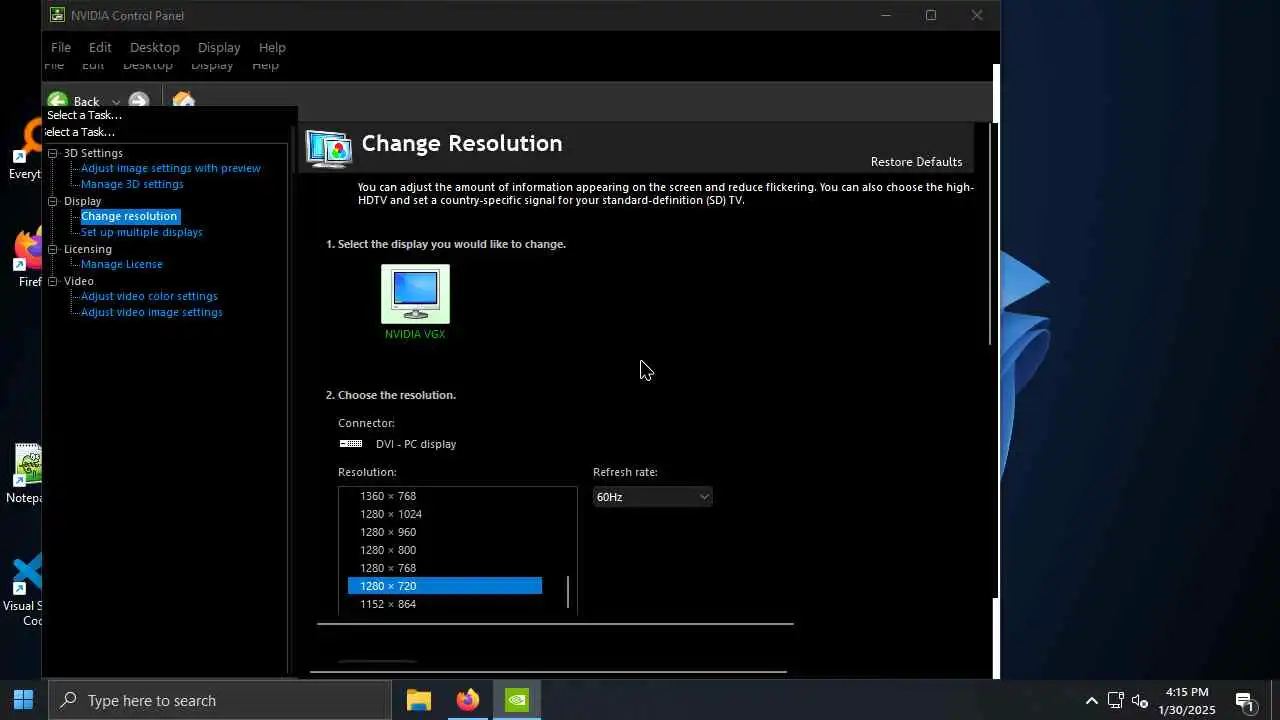Image resolution: width=1280 pixels, height=720 pixels.
Task: Collapse the Display tree node
Action: coord(53,201)
